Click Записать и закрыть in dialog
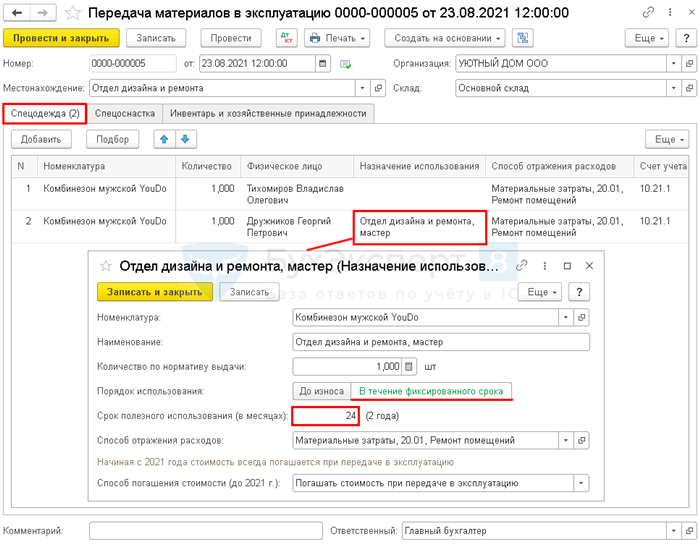This screenshot has width=700, height=544. tap(155, 292)
